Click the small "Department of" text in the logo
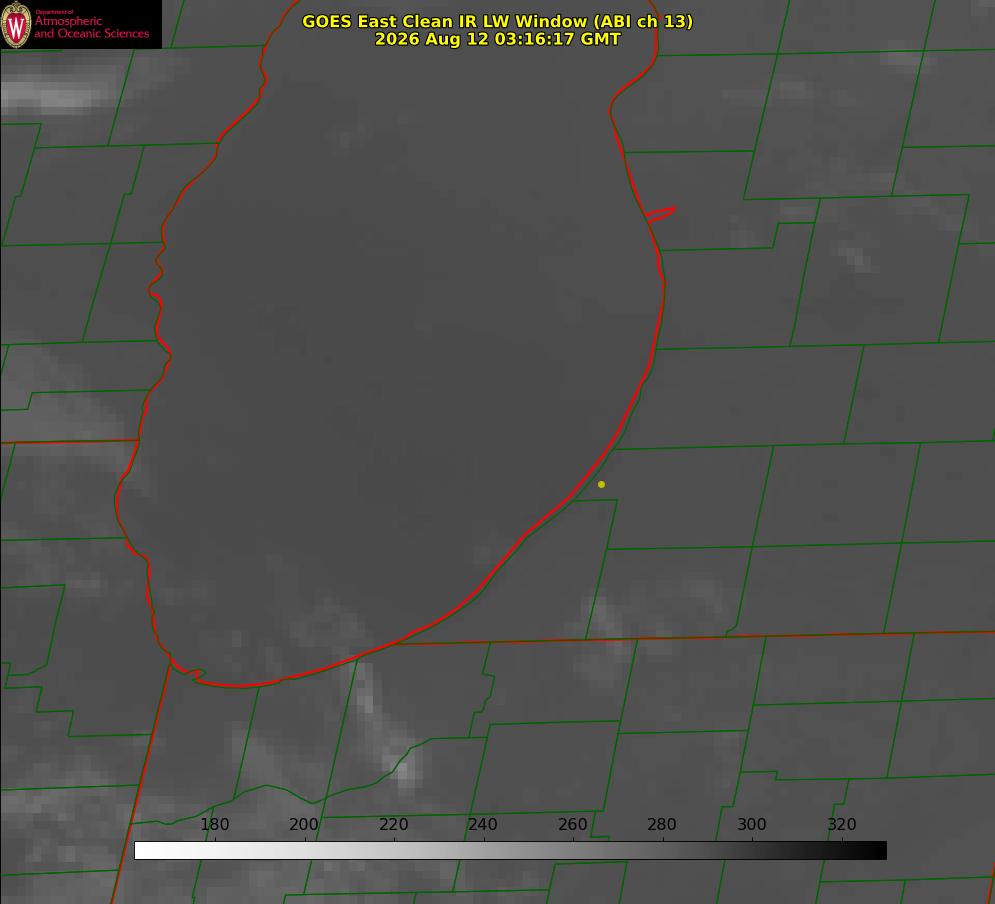This screenshot has width=995, height=904. pyautogui.click(x=54, y=12)
